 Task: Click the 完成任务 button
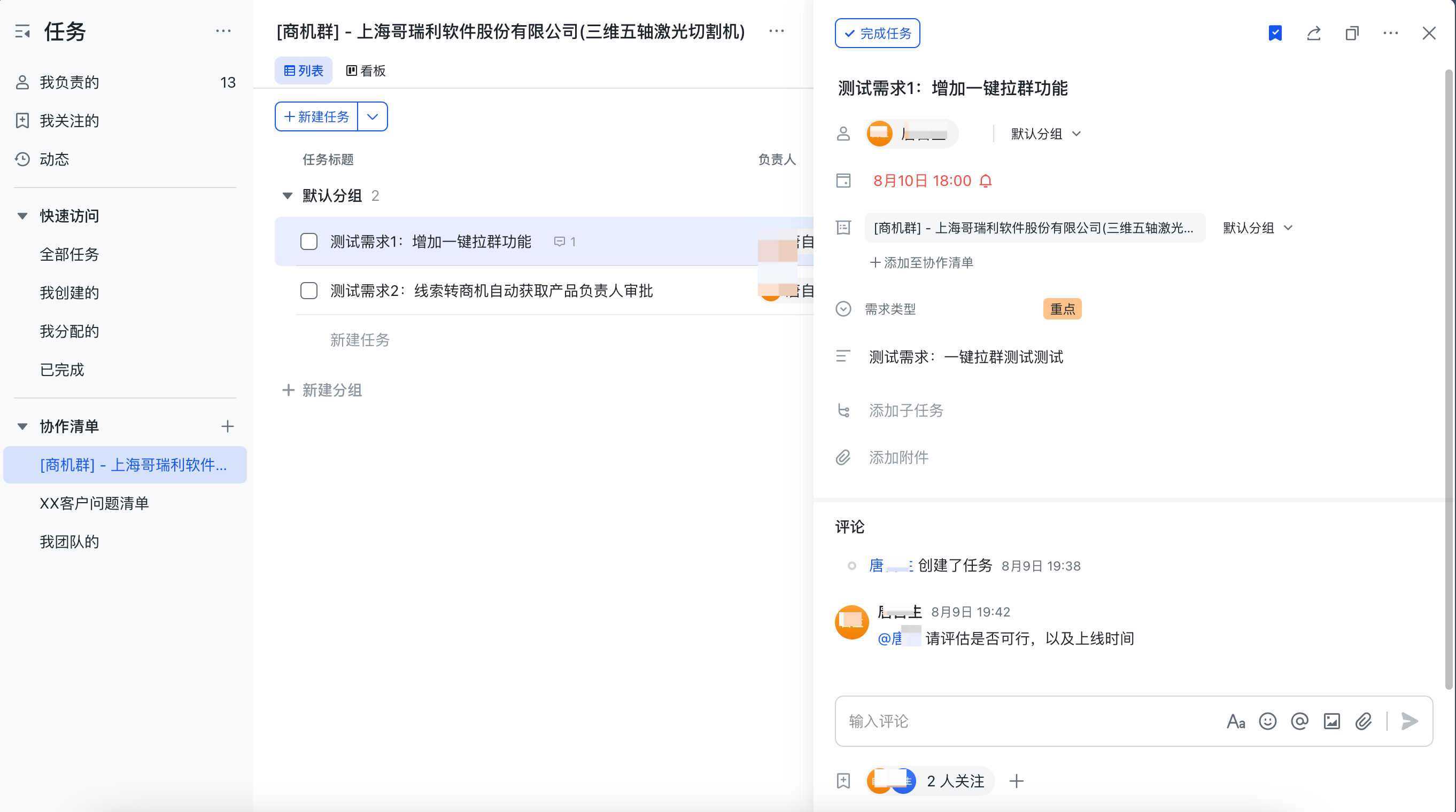[877, 33]
